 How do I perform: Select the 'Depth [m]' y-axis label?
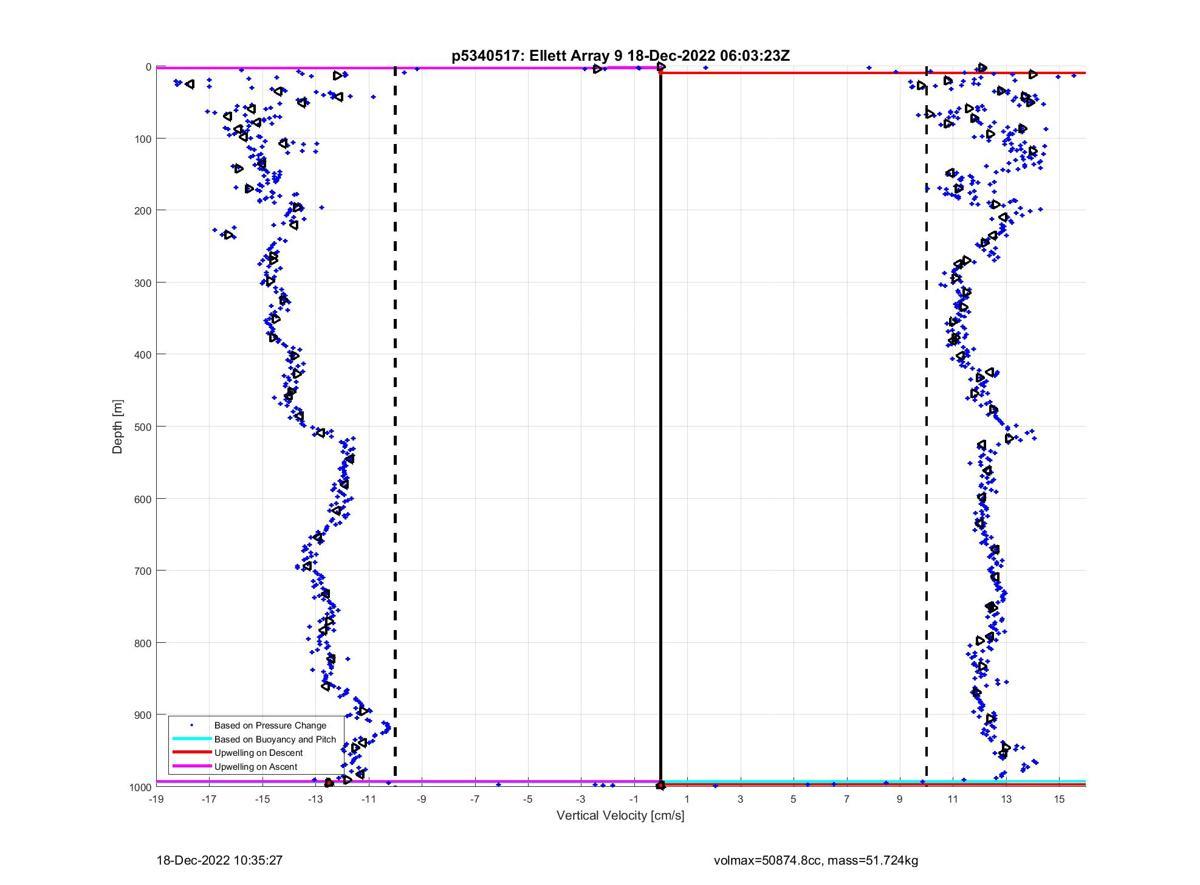click(118, 427)
